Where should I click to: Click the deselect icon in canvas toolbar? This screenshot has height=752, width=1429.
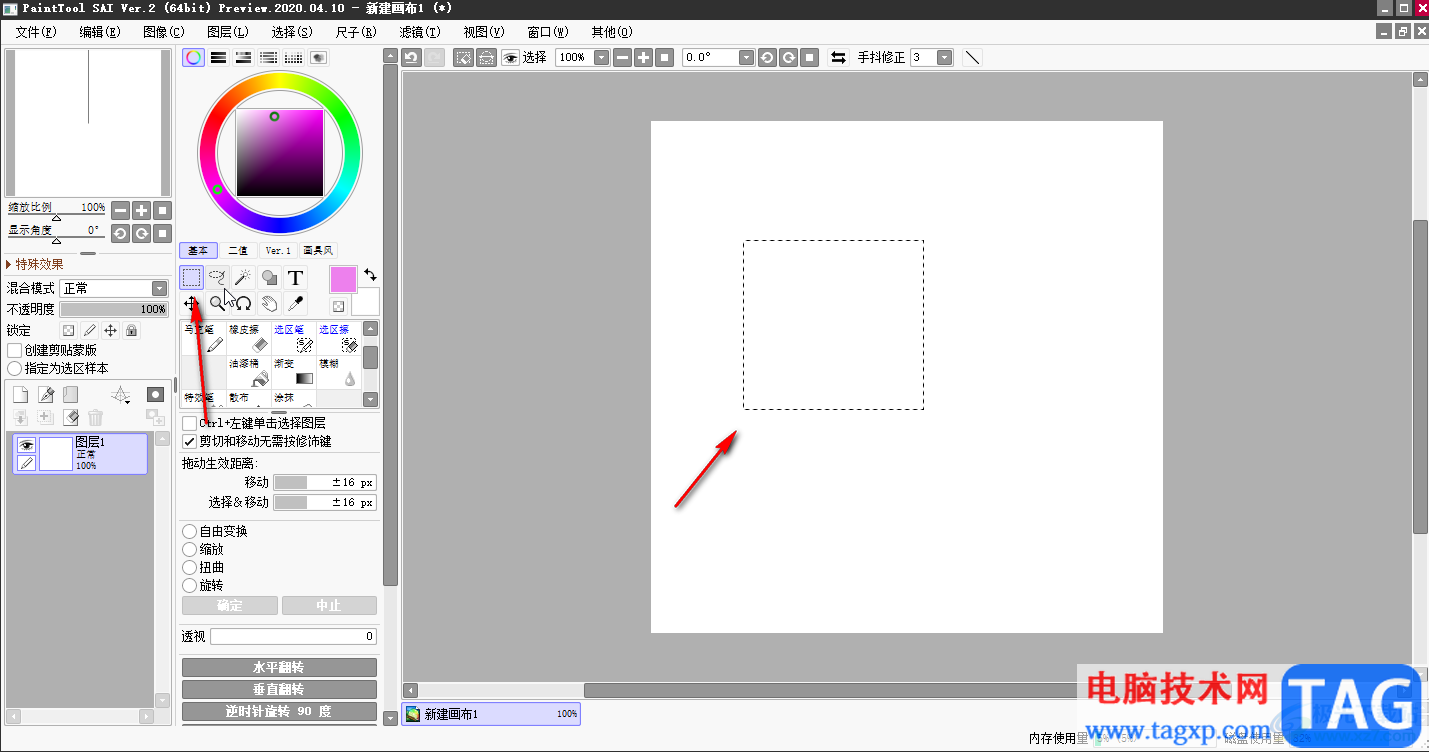[x=463, y=58]
